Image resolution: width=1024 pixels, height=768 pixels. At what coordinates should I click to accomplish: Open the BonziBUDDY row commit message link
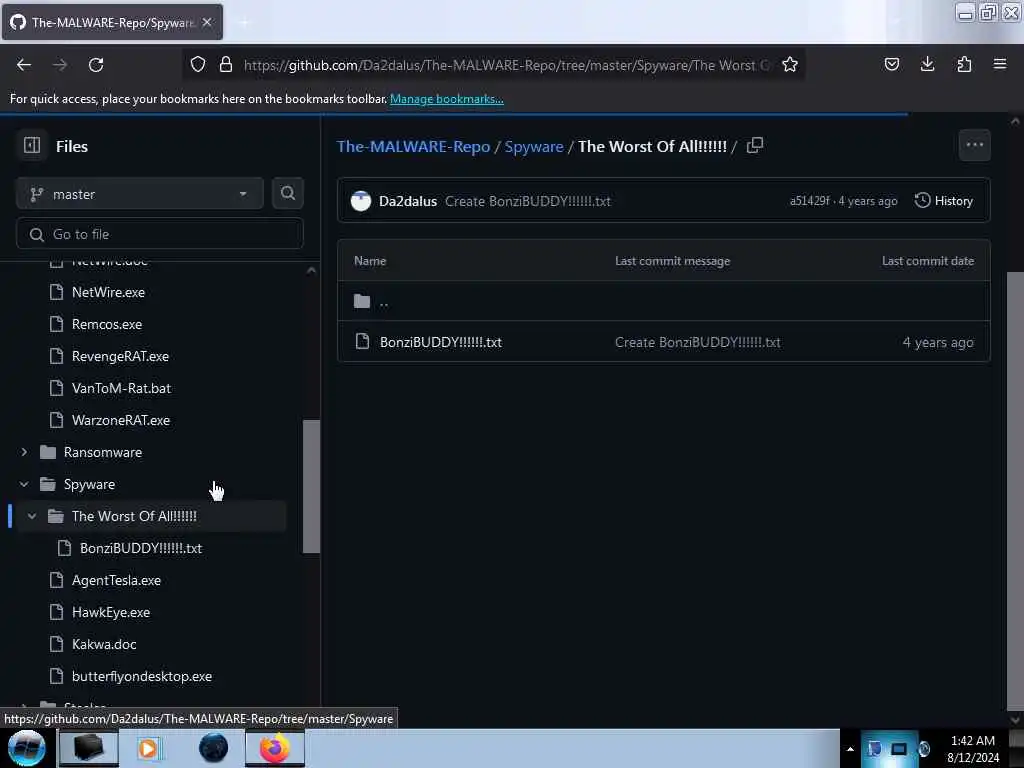coord(697,342)
